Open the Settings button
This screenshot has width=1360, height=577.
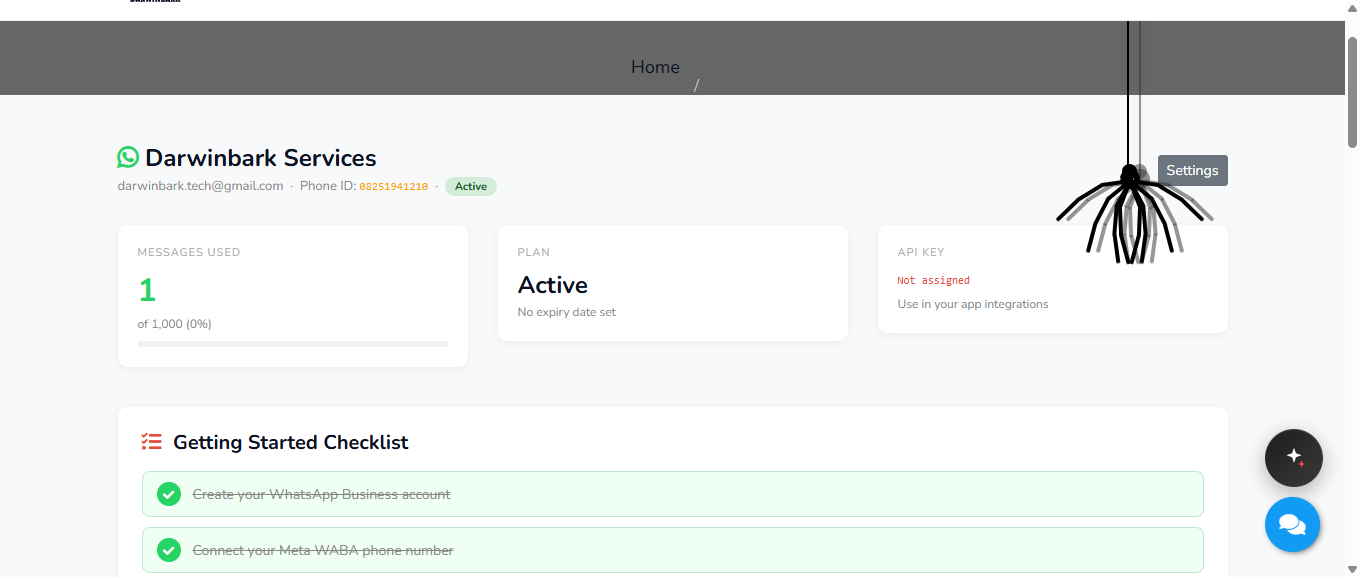coord(1192,170)
